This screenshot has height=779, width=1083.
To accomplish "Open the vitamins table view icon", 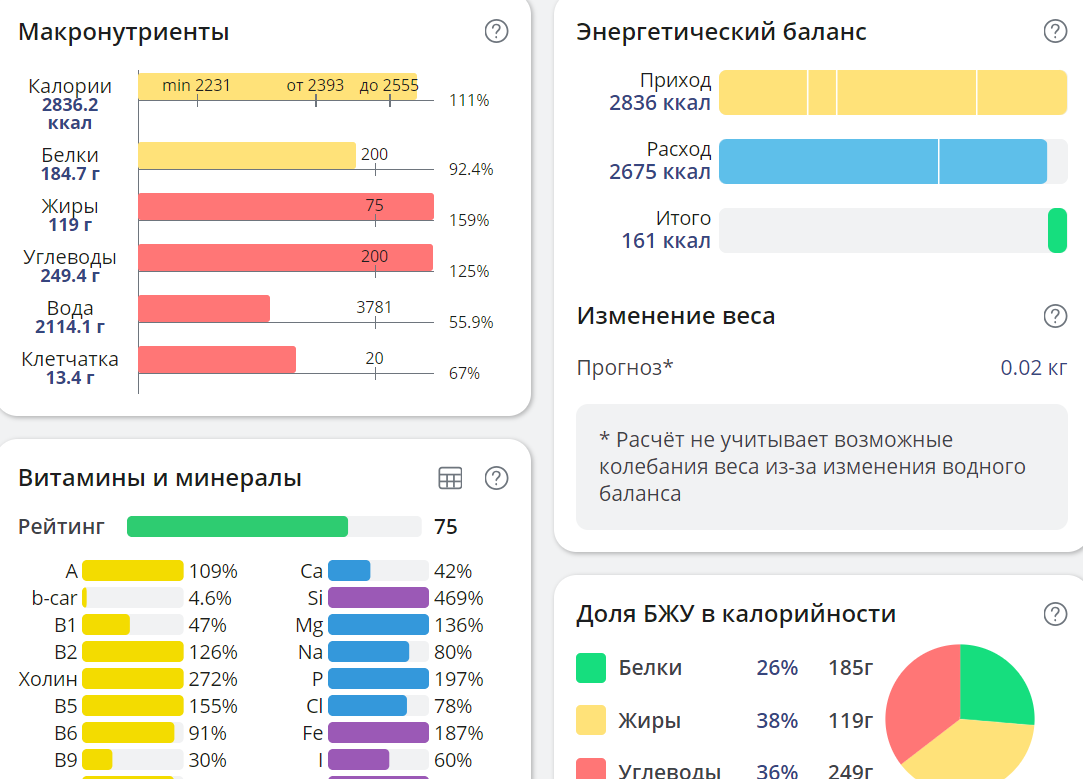I will 450,478.
